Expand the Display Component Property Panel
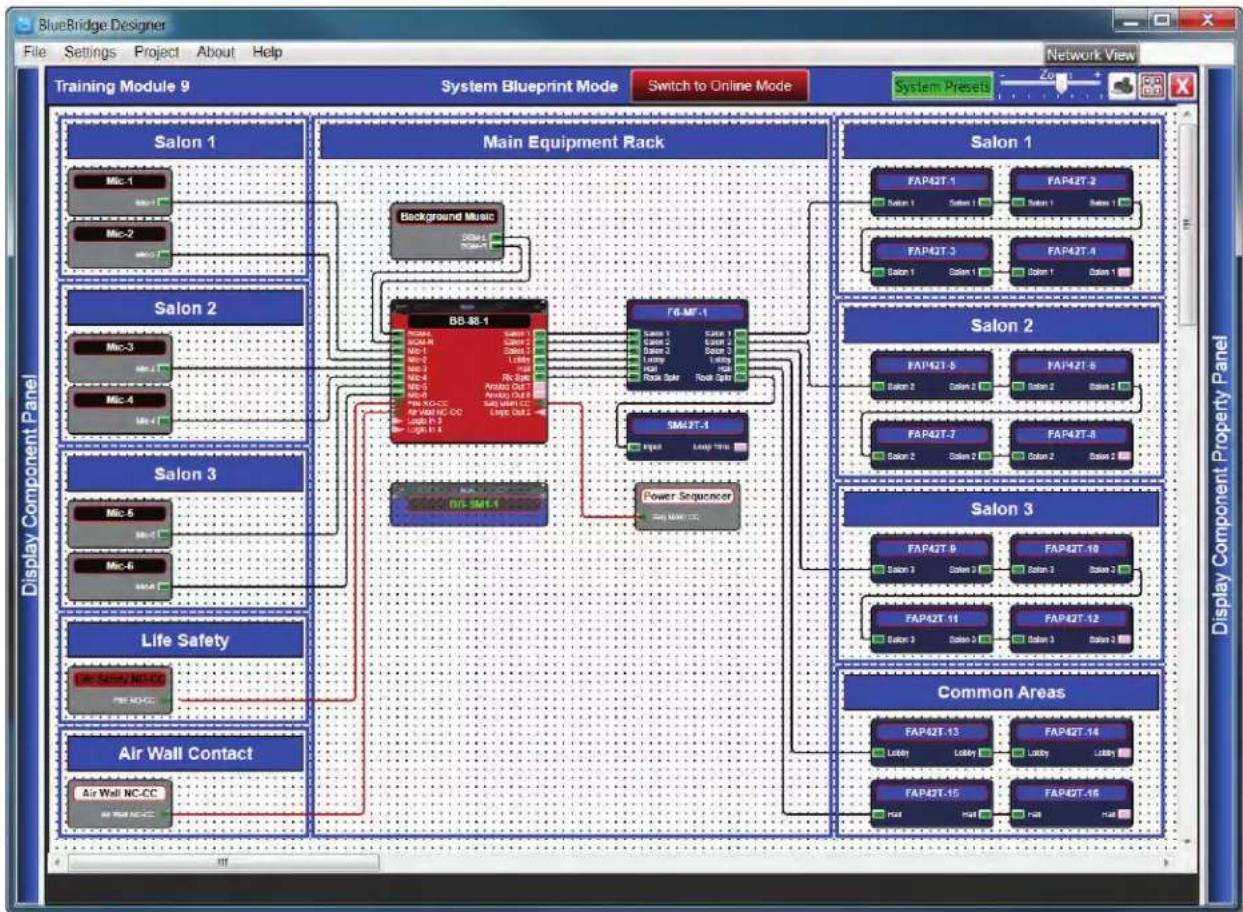Screen dimensions: 1243x912 point(1220,485)
